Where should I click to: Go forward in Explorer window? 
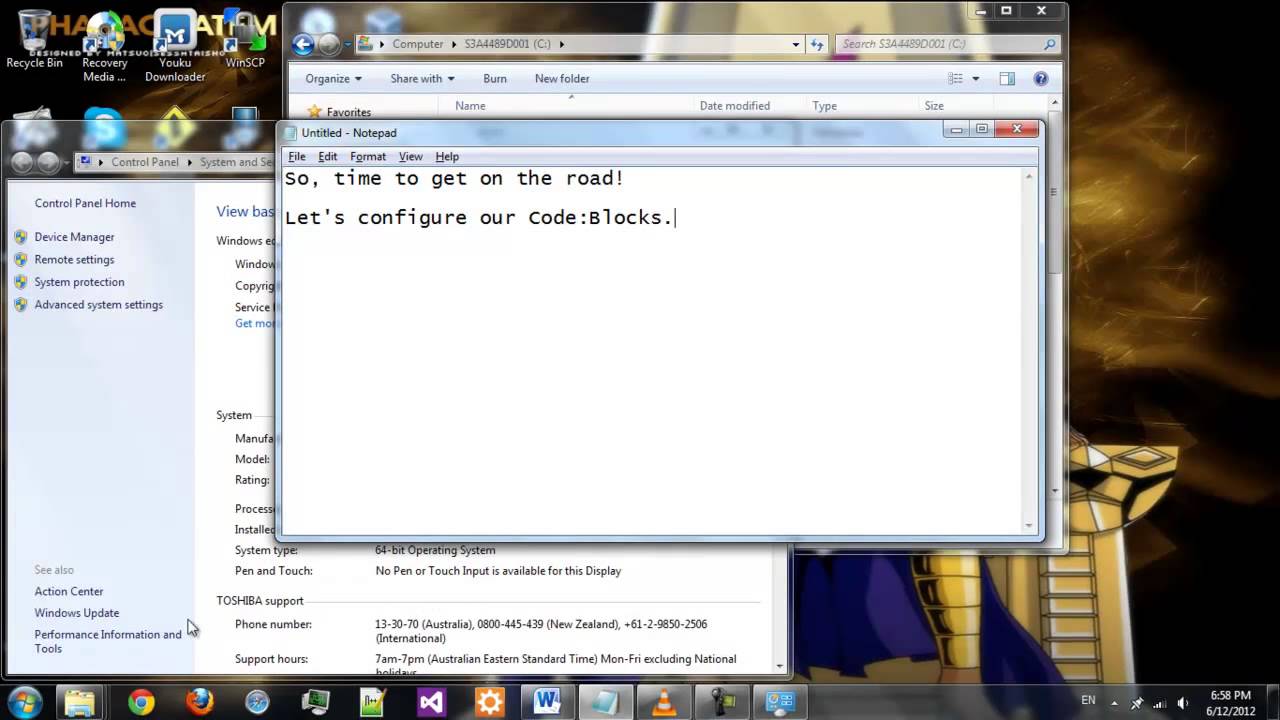(x=328, y=44)
